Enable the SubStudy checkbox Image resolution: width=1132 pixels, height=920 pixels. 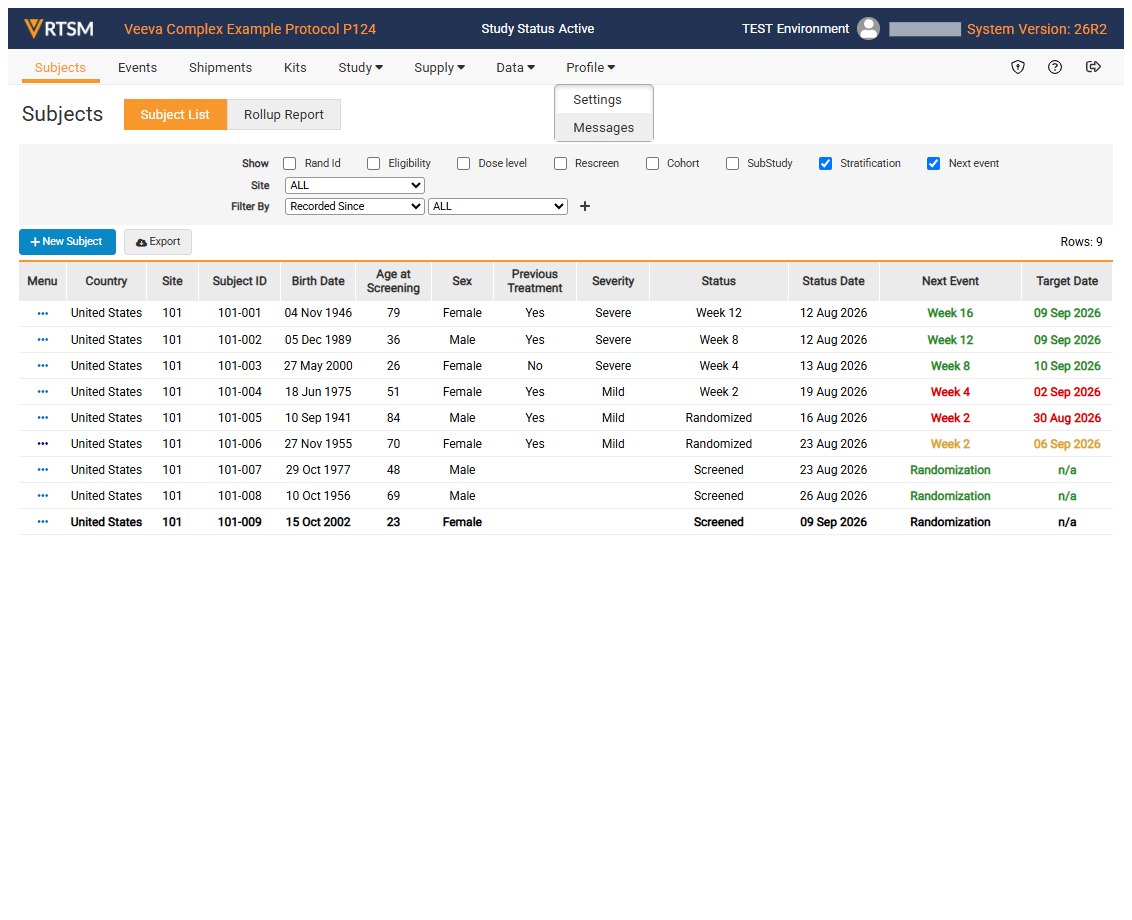click(732, 164)
